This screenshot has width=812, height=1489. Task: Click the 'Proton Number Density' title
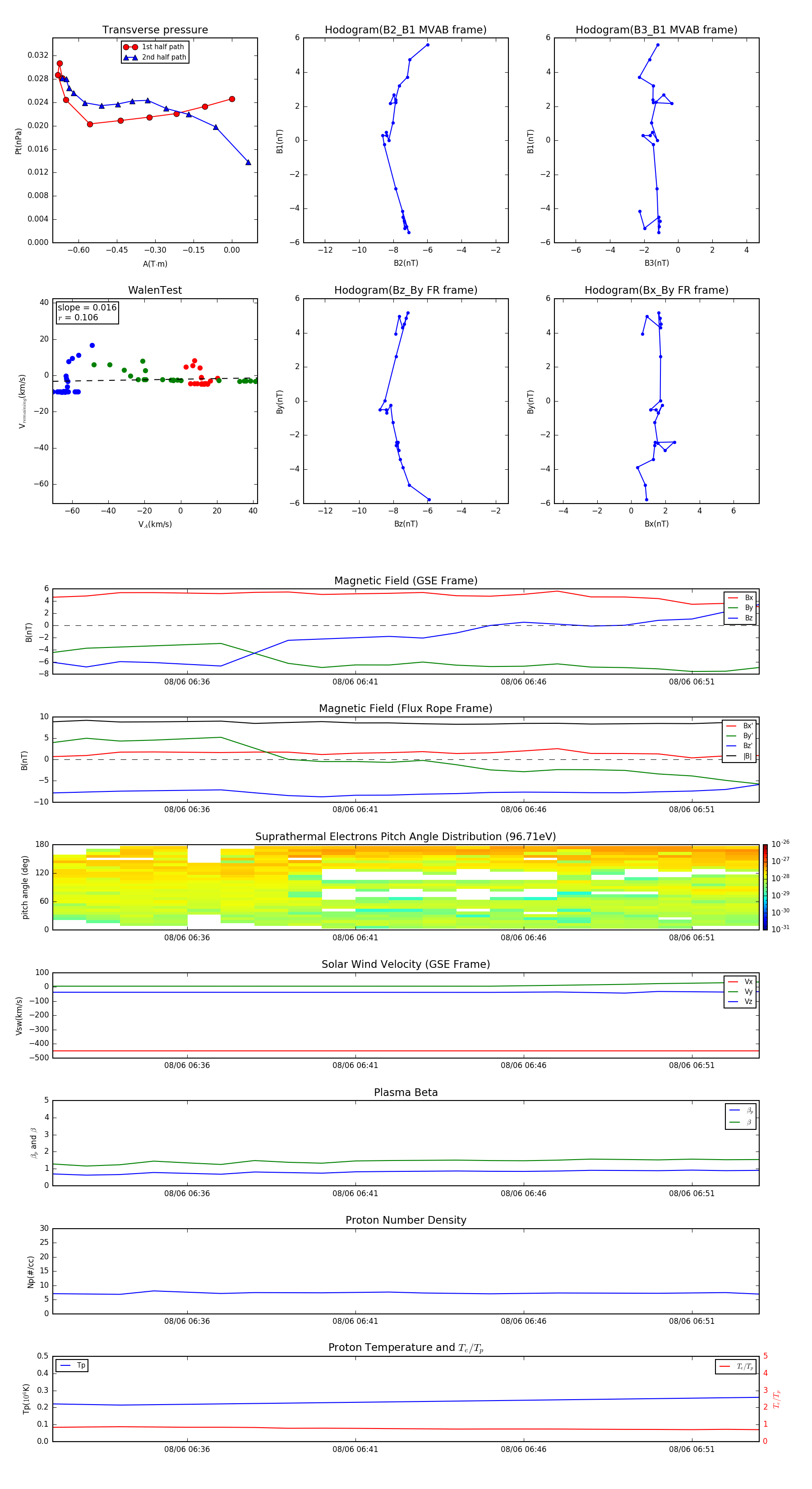click(406, 1220)
